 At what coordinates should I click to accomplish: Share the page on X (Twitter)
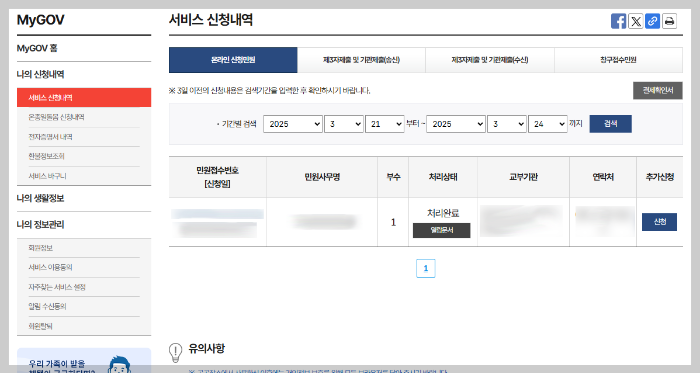[636, 21]
